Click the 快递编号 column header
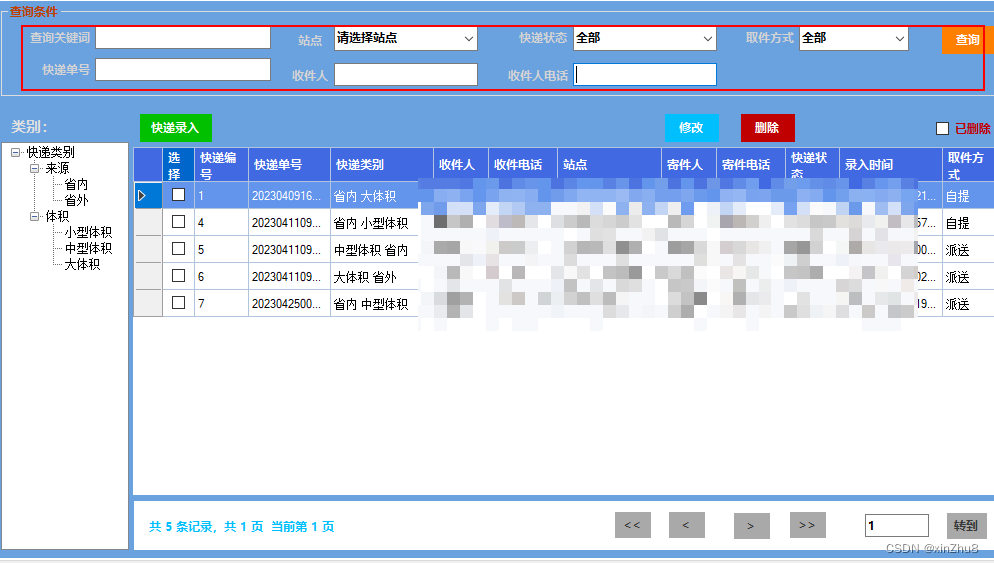 221,165
